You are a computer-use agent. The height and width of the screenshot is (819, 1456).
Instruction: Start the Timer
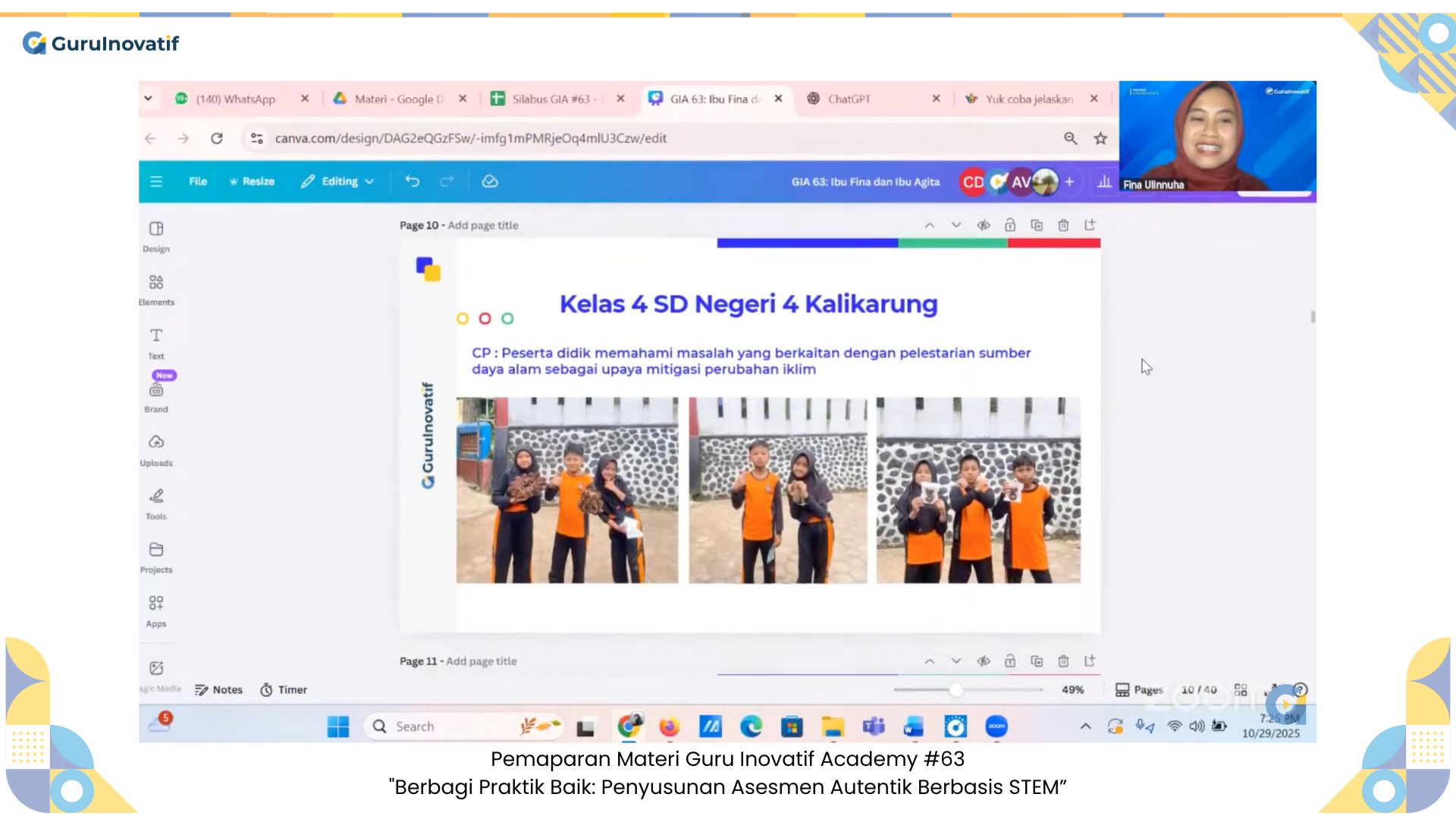coord(283,689)
